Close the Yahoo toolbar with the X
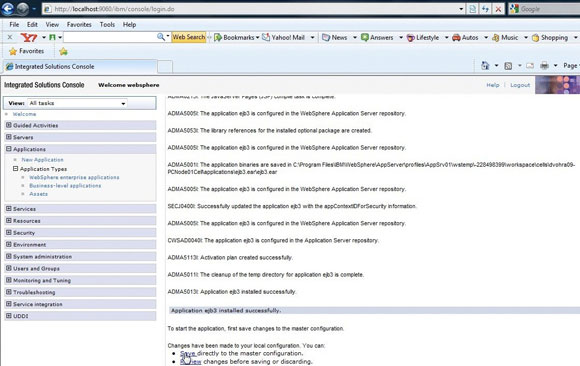The height and width of the screenshot is (366, 580). [10, 37]
